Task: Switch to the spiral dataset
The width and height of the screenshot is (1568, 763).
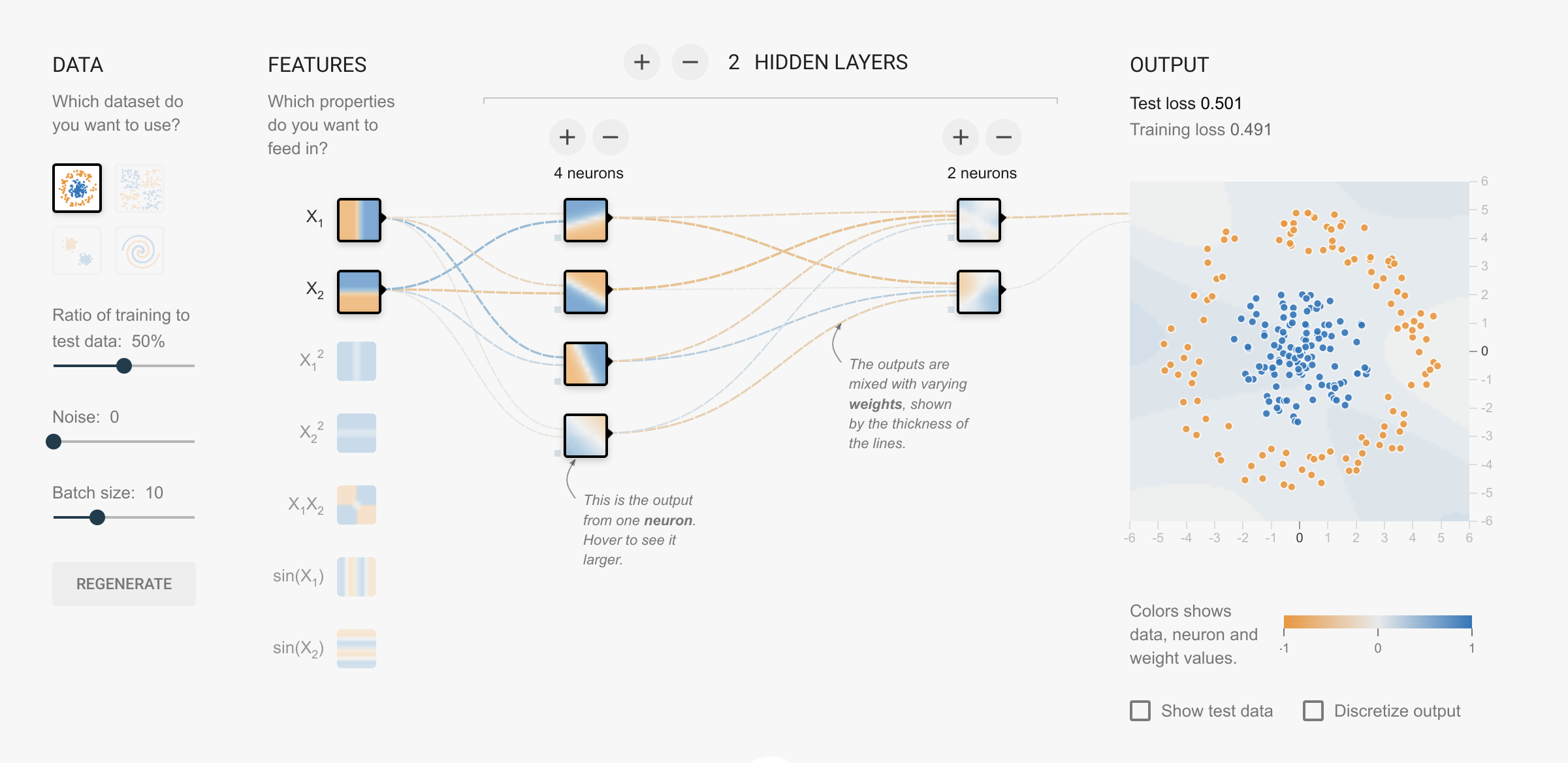Action: 140,251
